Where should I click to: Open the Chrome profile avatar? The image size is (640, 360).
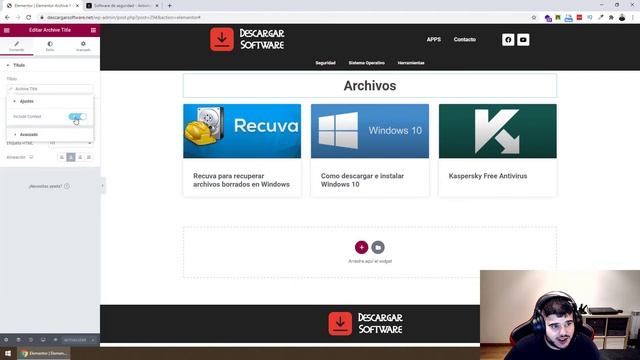622,18
